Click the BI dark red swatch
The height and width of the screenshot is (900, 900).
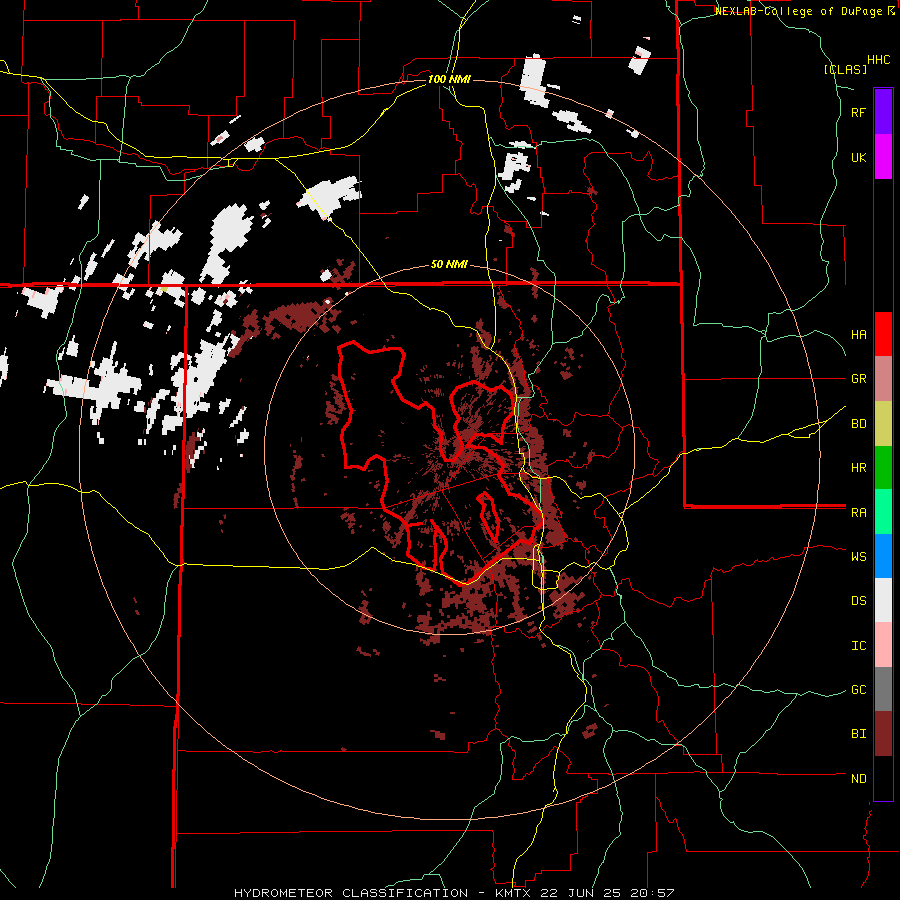click(x=883, y=734)
